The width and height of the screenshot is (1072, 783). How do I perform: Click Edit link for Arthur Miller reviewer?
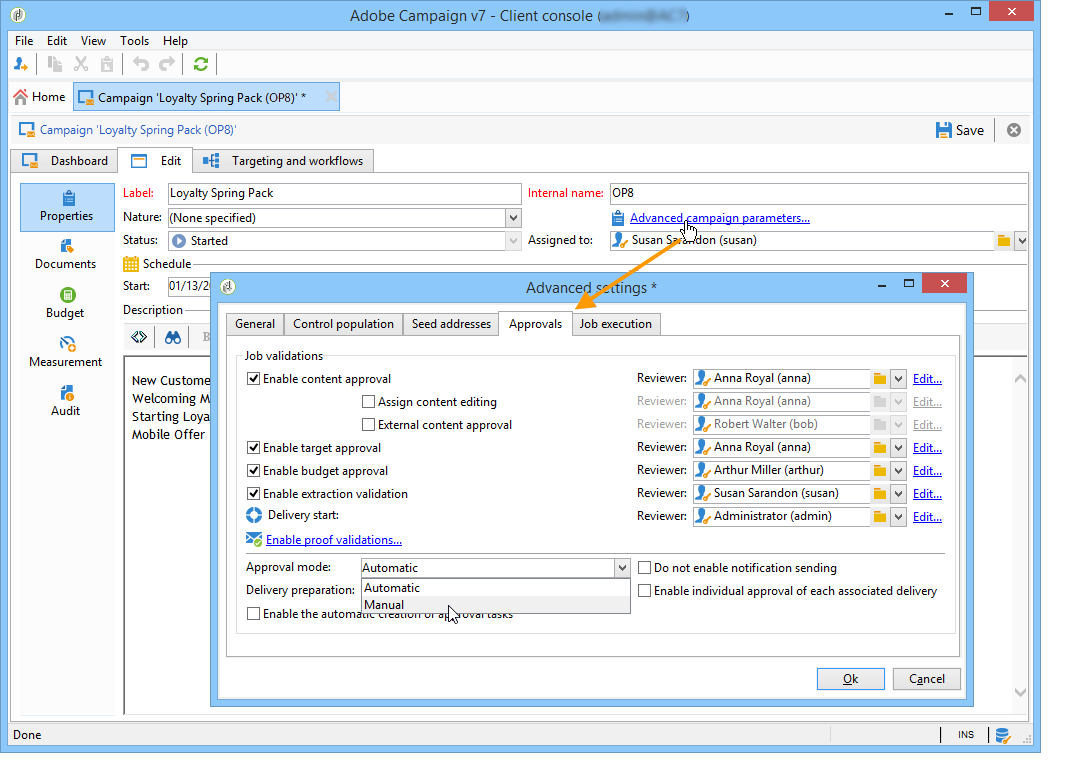(x=927, y=471)
